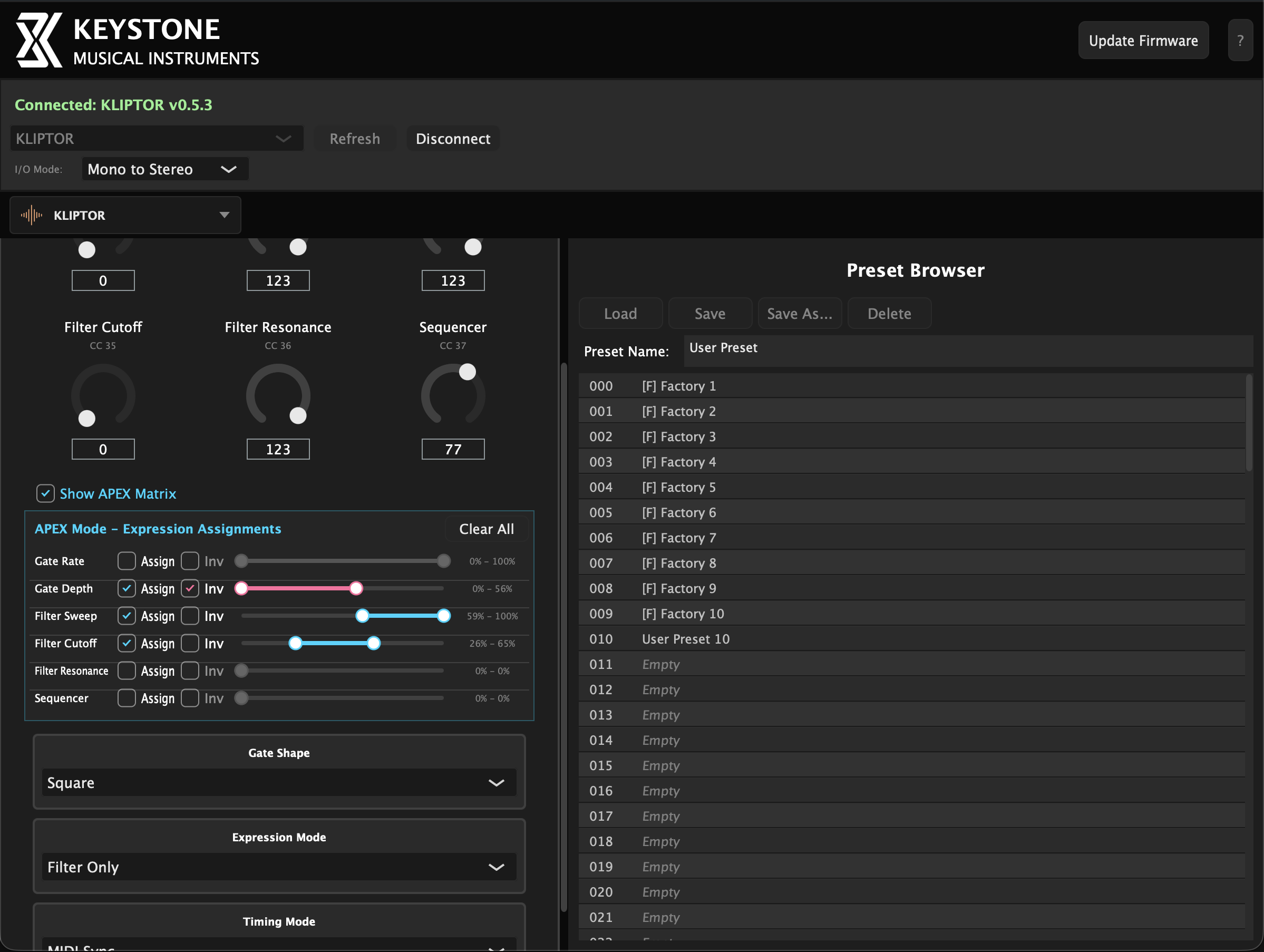Click the Filter Sweep range slider handle
The width and height of the screenshot is (1264, 952).
point(362,616)
